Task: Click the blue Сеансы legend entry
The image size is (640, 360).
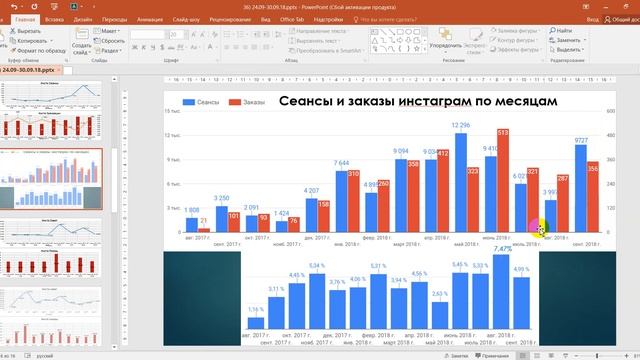Action: coord(201,102)
